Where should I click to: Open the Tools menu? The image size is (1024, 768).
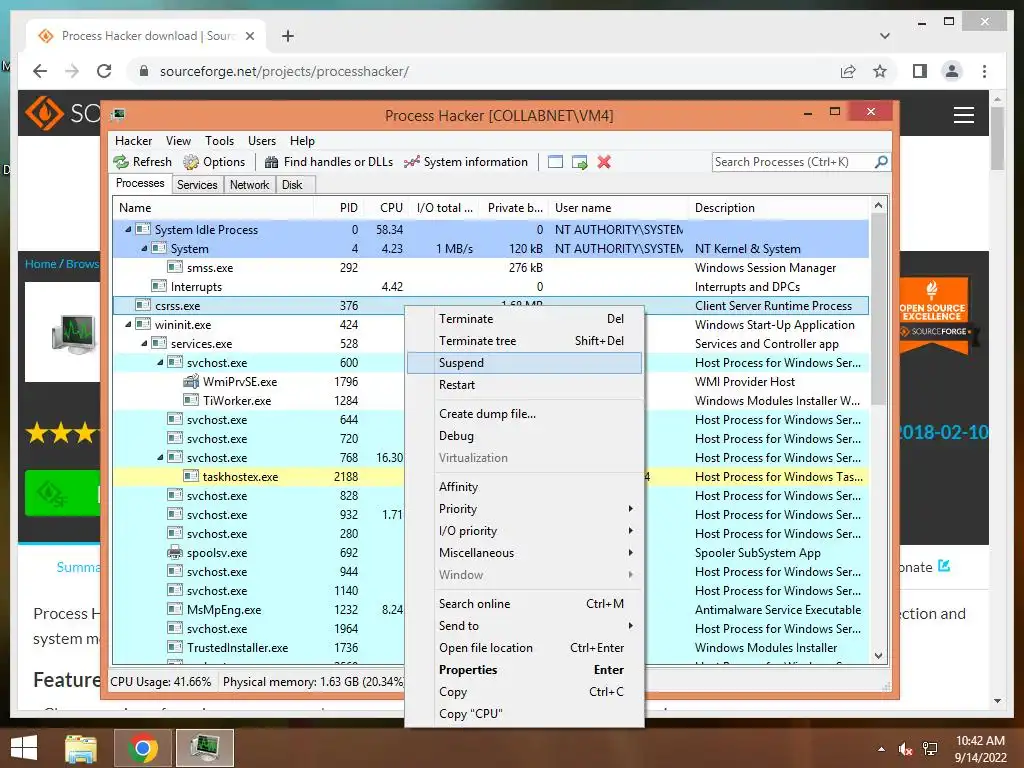click(x=219, y=140)
